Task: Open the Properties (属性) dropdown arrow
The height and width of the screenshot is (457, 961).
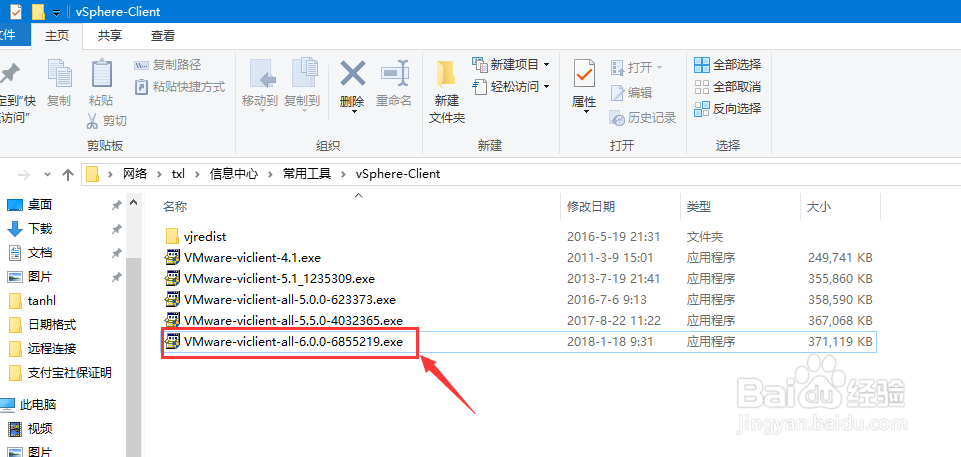Action: click(587, 111)
